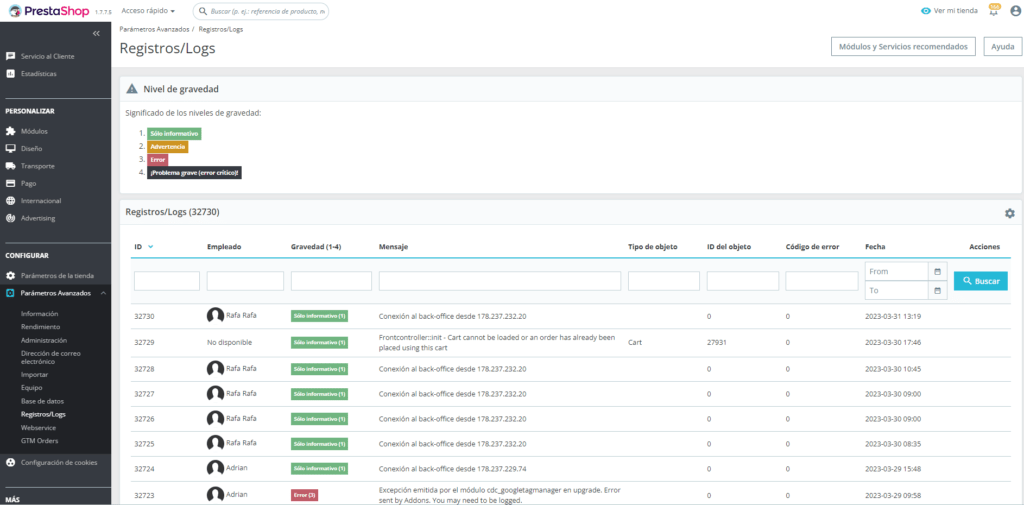Click the To date input field
The image size is (1024, 505).
pos(897,290)
